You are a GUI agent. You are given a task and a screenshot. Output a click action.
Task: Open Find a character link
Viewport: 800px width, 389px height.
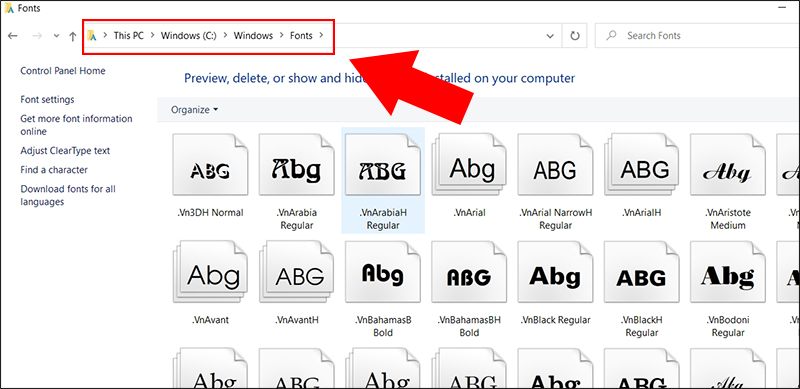tap(54, 169)
